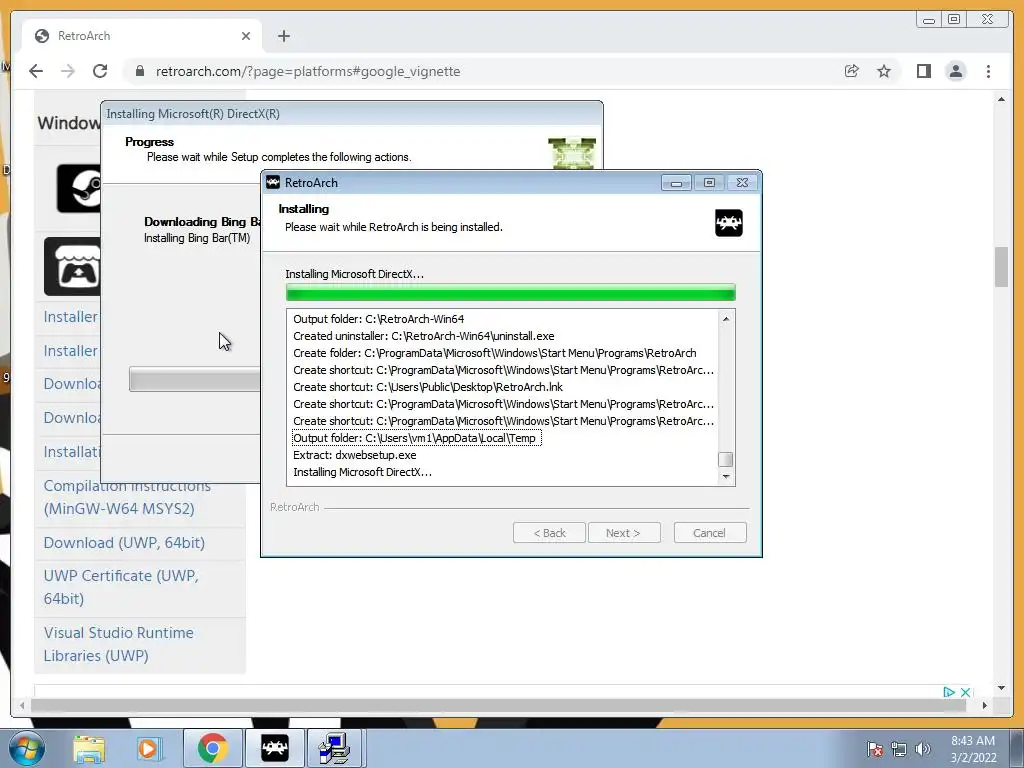The height and width of the screenshot is (768, 1024).
Task: Switch to Chrome on the taskbar
Action: 212,748
